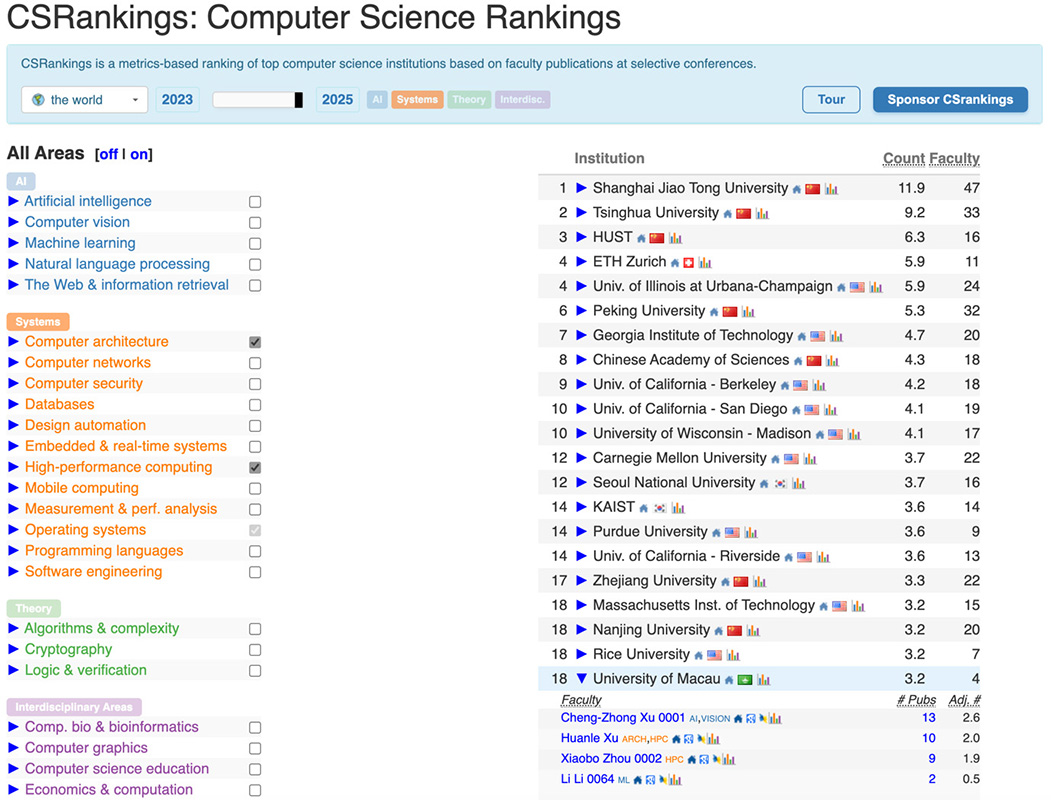
Task: Uncheck the Computer architecture checkbox
Action: coord(255,342)
